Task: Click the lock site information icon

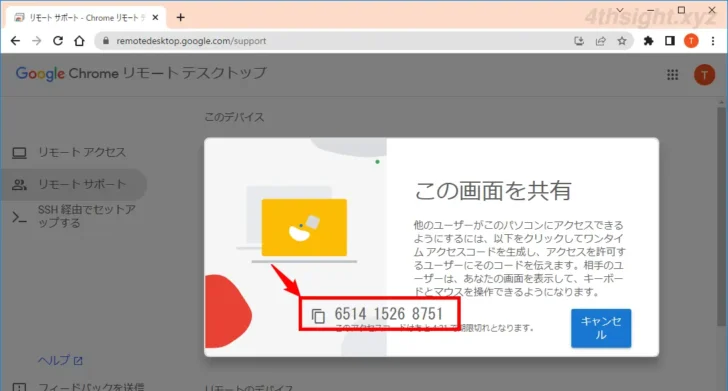Action: tap(106, 41)
